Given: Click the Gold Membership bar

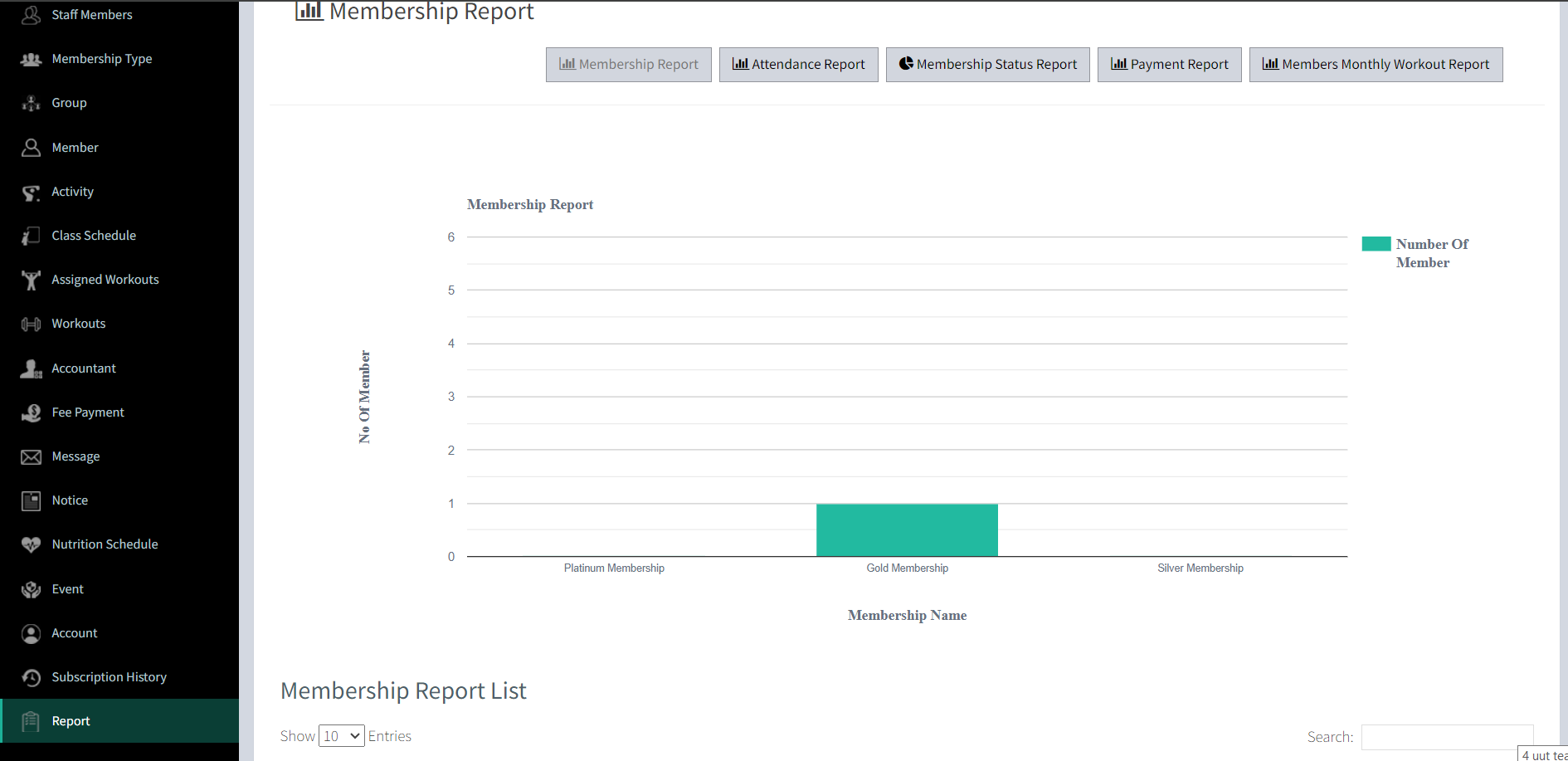Looking at the screenshot, I should point(907,529).
